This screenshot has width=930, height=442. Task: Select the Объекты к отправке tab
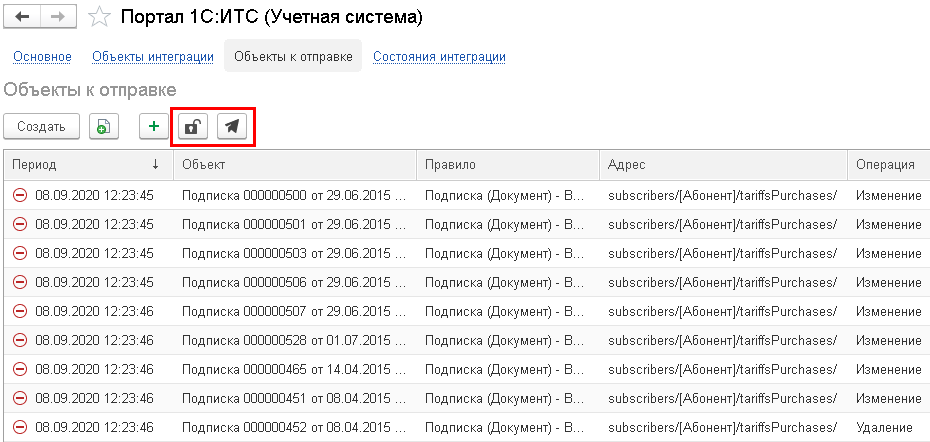coord(293,57)
